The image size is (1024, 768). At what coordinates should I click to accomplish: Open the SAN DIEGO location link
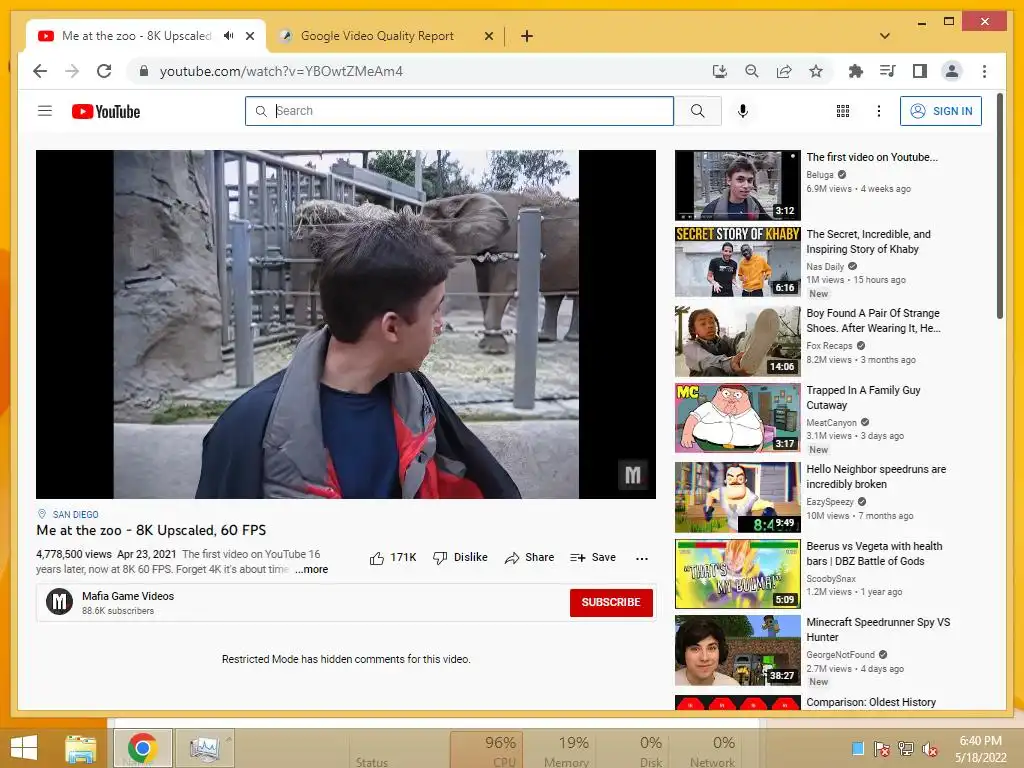click(75, 515)
